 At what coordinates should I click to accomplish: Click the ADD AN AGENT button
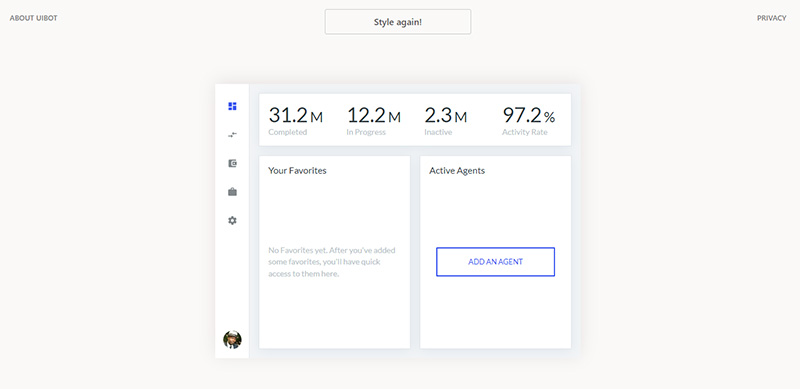(x=495, y=262)
